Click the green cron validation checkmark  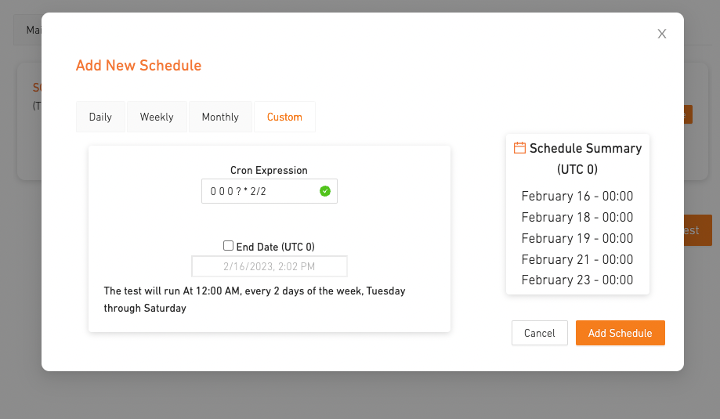coord(325,191)
